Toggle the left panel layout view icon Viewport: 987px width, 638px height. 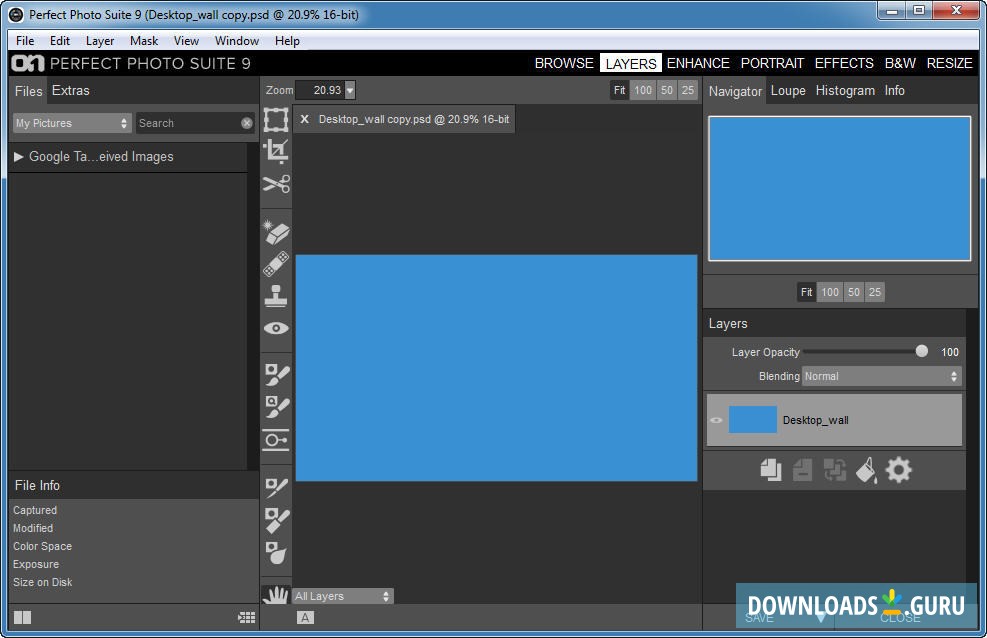coord(22,618)
